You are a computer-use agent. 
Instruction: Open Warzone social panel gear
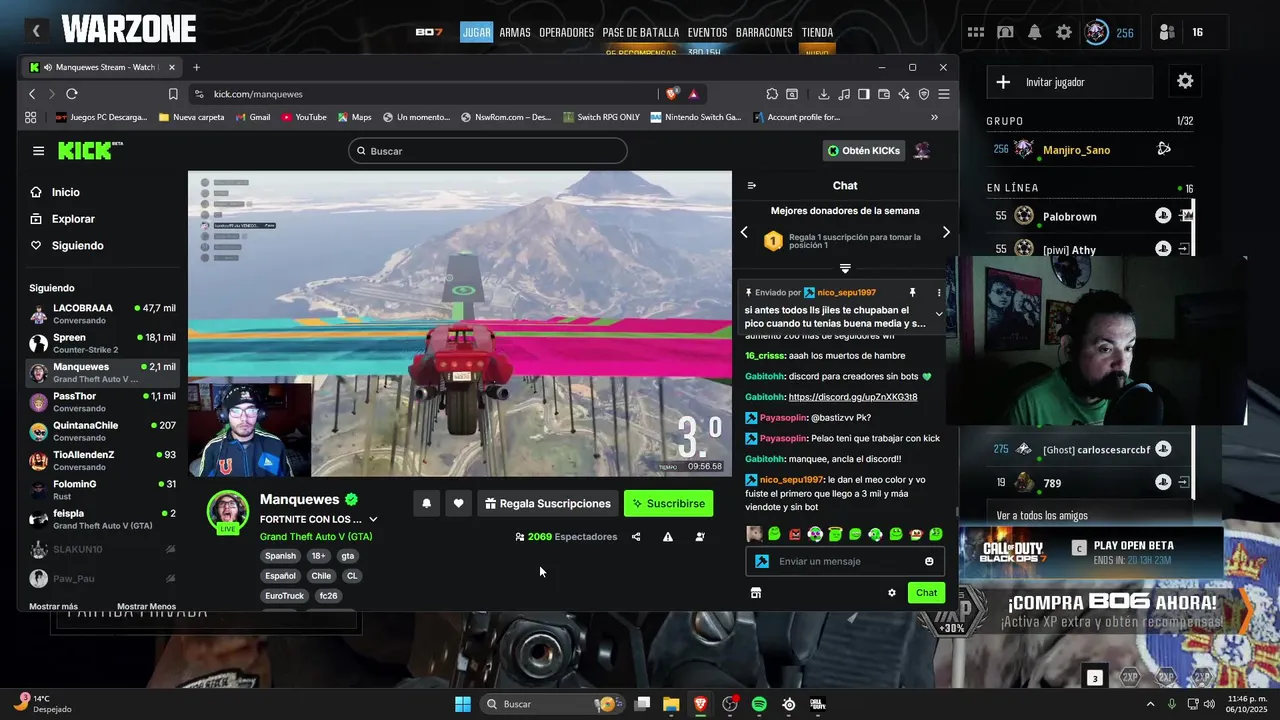tap(1185, 81)
